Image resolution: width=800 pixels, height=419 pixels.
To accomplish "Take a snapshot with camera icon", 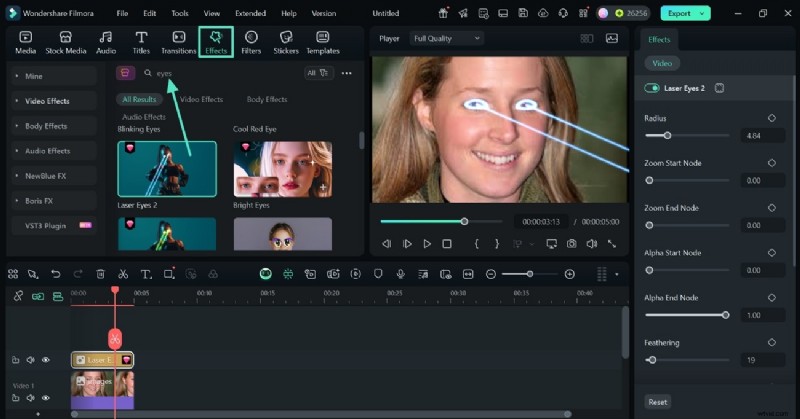I will coord(571,244).
